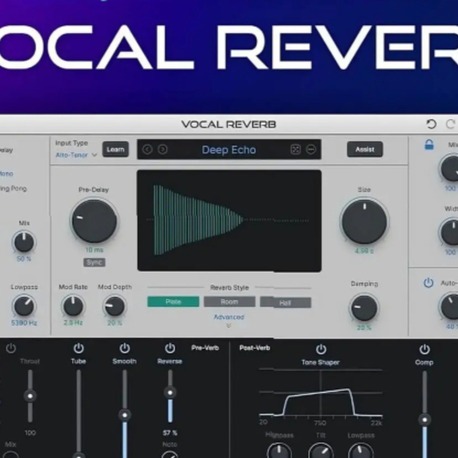Click the 10 ms pre-delay value
458x458 pixels.
pos(94,250)
